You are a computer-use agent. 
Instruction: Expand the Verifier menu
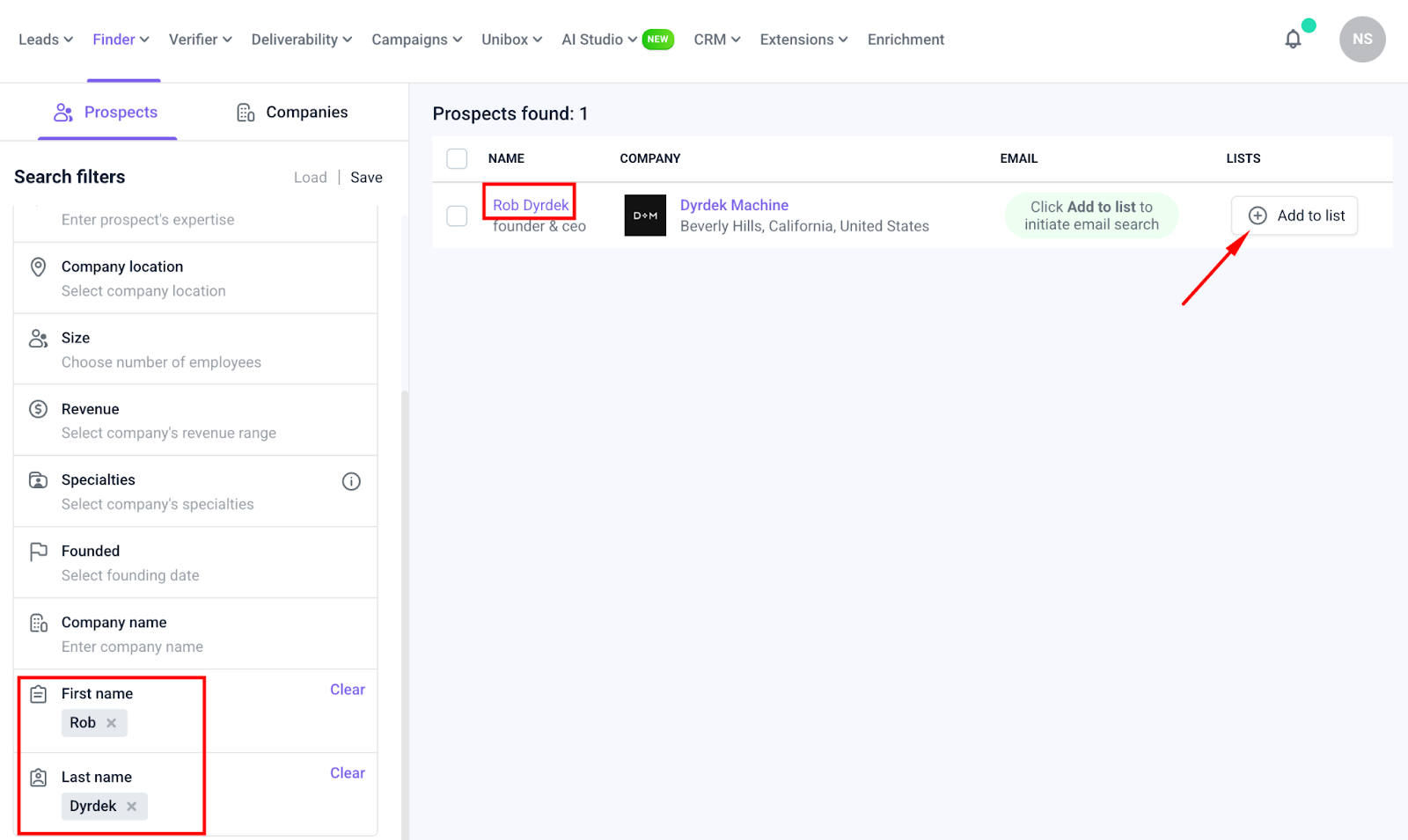tap(201, 40)
